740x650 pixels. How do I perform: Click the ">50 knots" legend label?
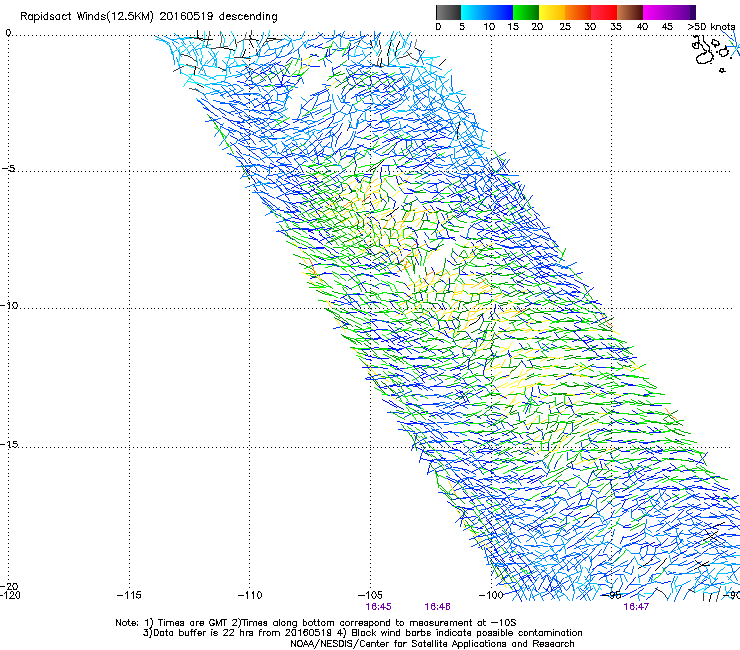coord(711,27)
